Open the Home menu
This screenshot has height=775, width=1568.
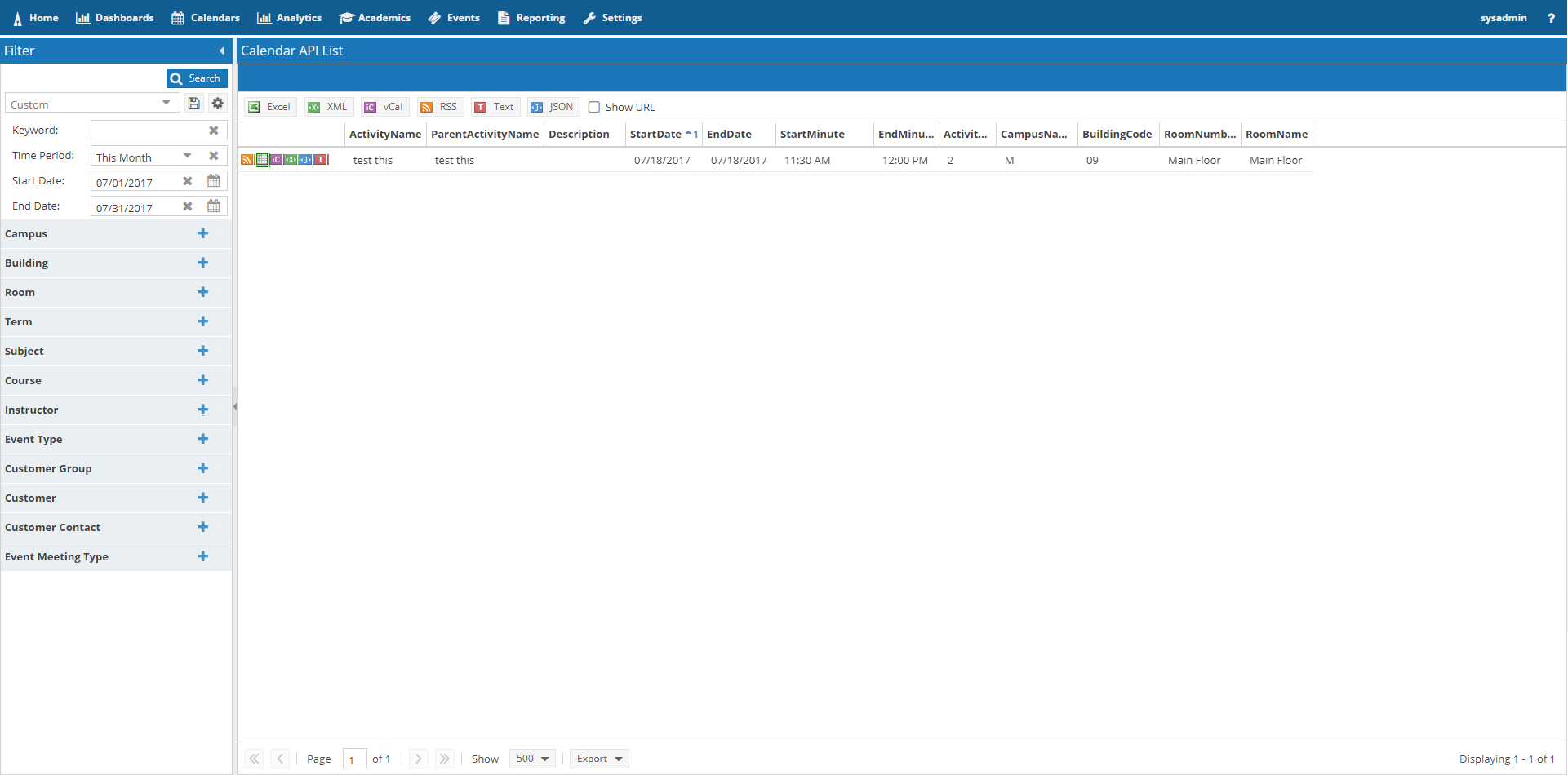(36, 18)
